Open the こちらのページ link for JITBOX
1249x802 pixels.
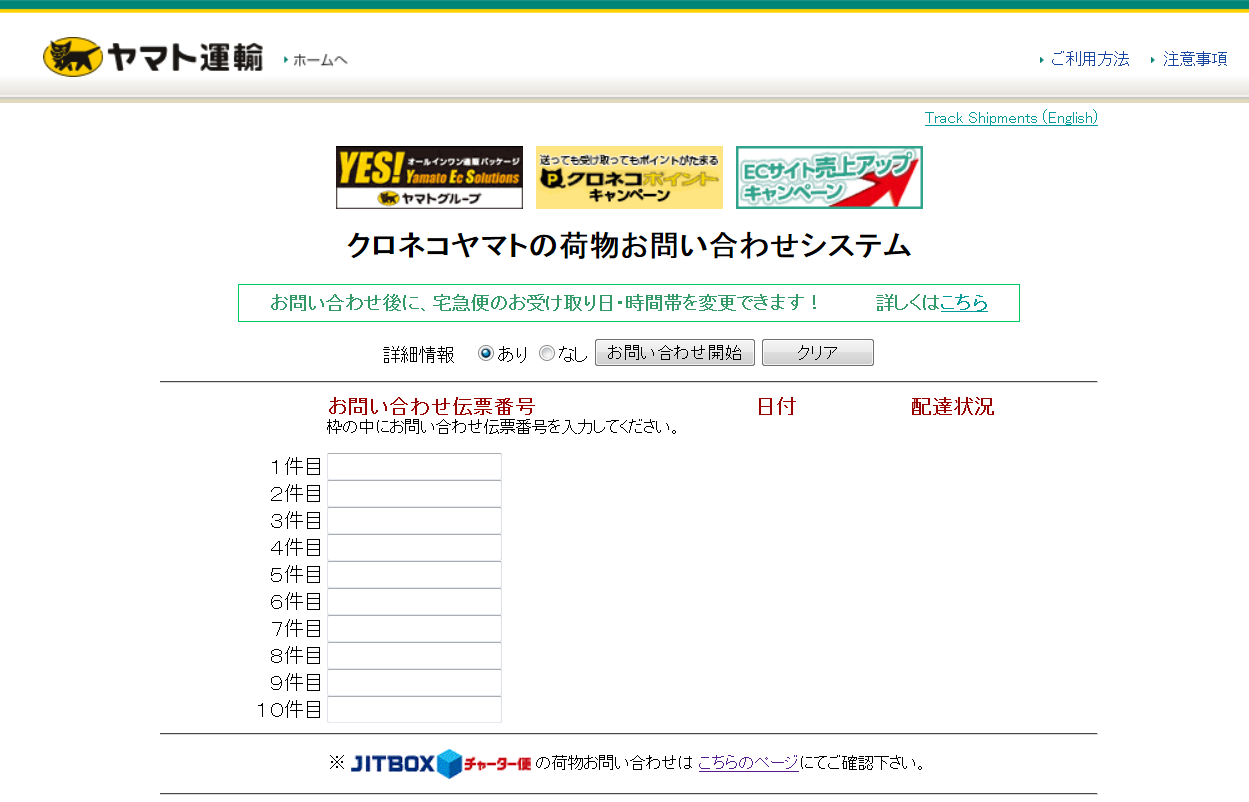[x=748, y=763]
